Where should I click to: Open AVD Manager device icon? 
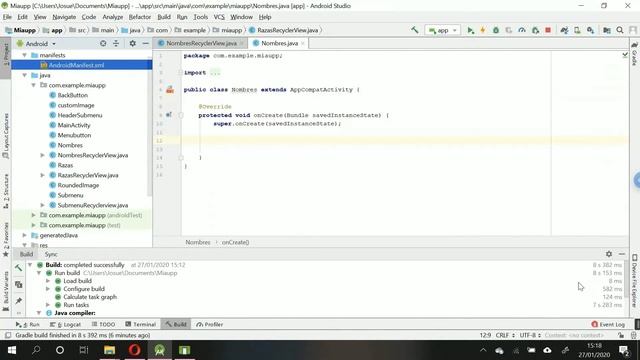click(x=577, y=30)
